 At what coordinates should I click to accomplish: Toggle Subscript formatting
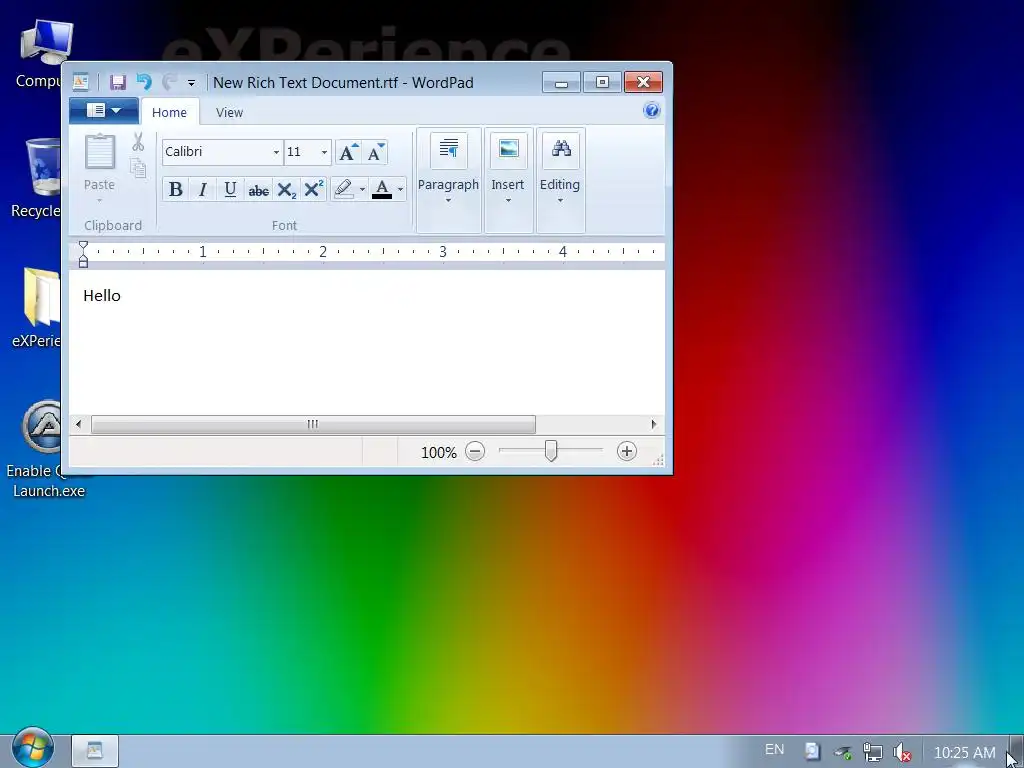pos(287,189)
